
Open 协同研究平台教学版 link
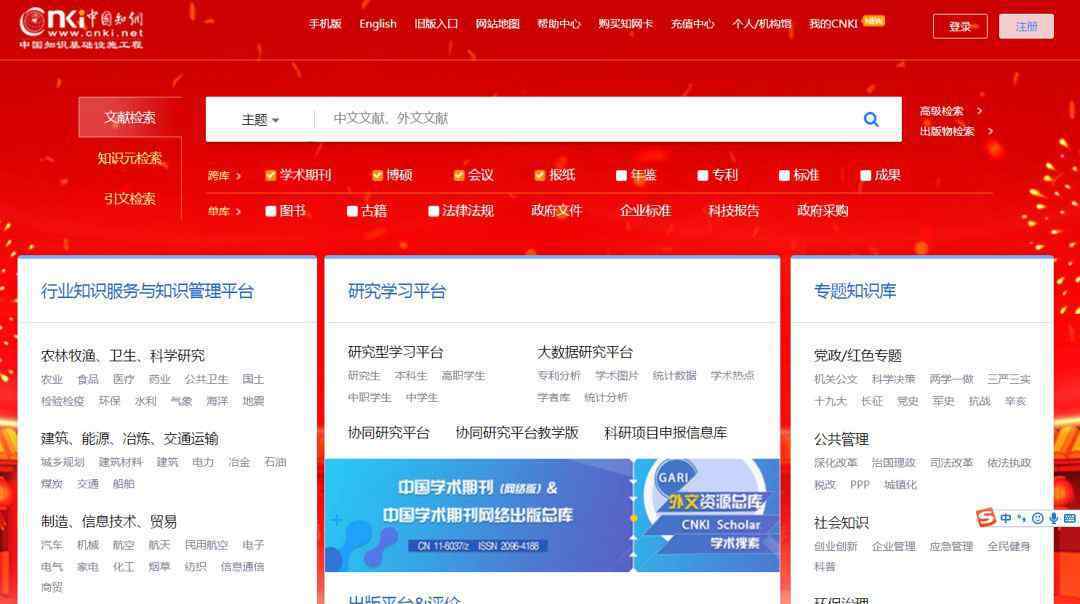pyautogui.click(x=517, y=433)
